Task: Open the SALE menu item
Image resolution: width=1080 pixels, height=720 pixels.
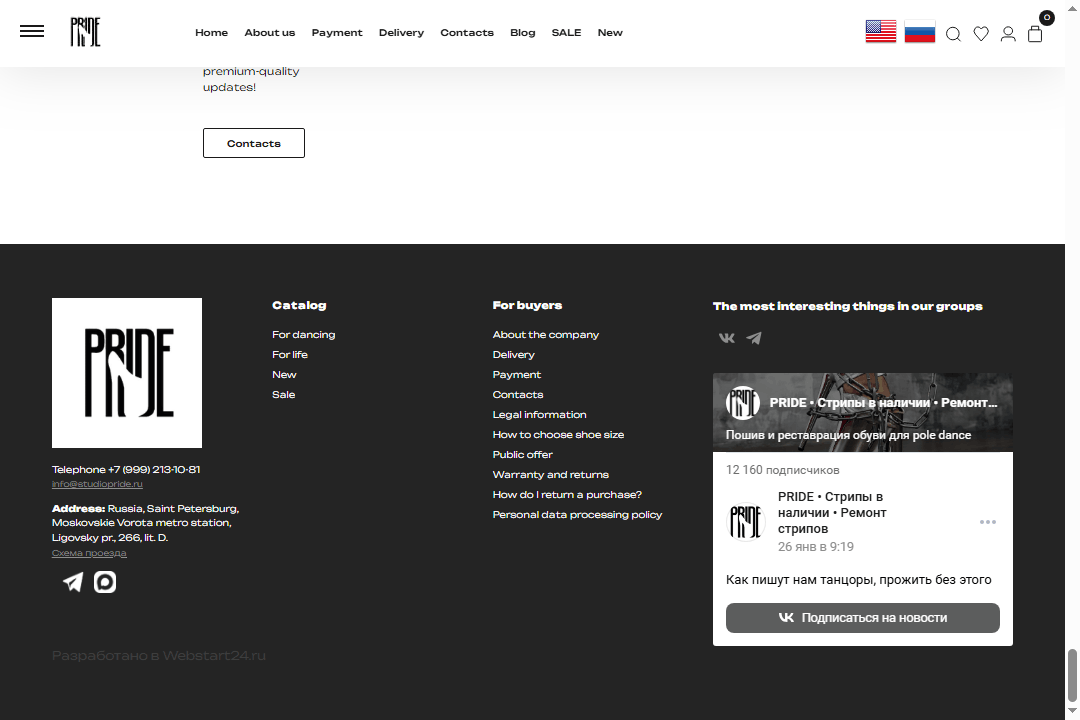Action: [x=566, y=32]
